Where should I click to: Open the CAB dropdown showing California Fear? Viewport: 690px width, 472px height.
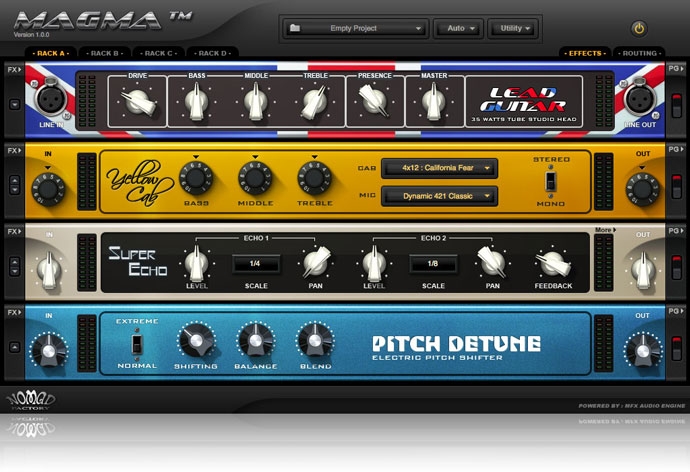439,168
